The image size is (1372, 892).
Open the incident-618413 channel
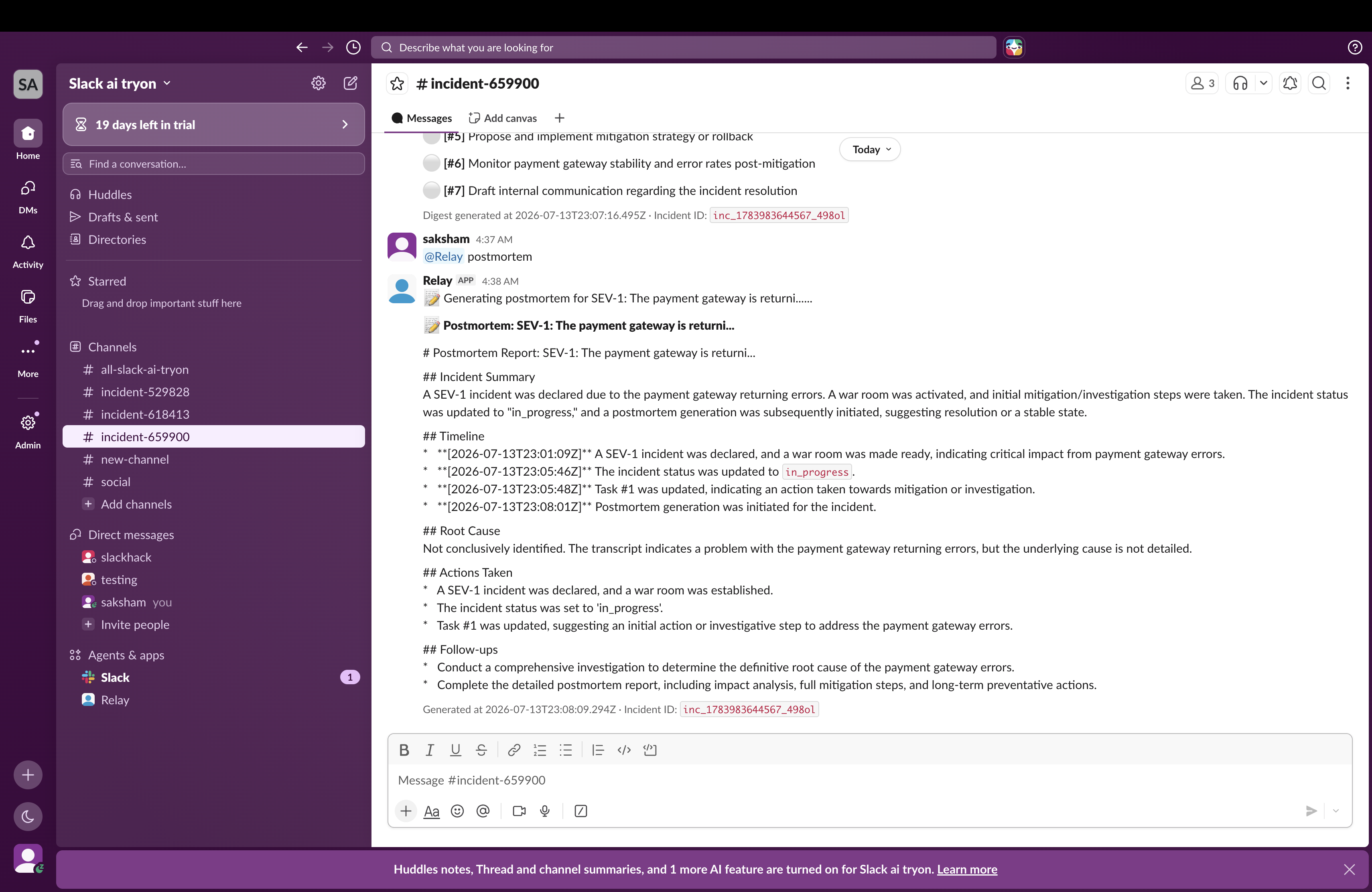click(x=213, y=414)
